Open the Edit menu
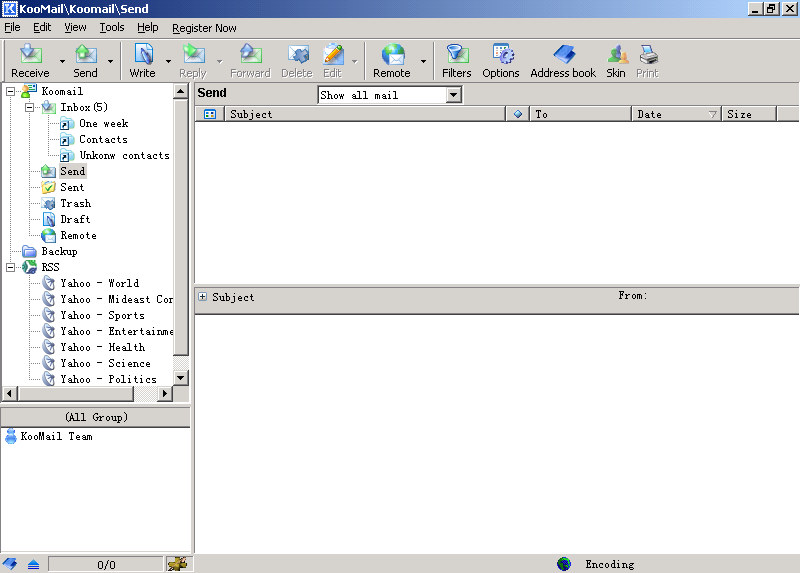Screen dimensions: 800x573 [x=42, y=28]
